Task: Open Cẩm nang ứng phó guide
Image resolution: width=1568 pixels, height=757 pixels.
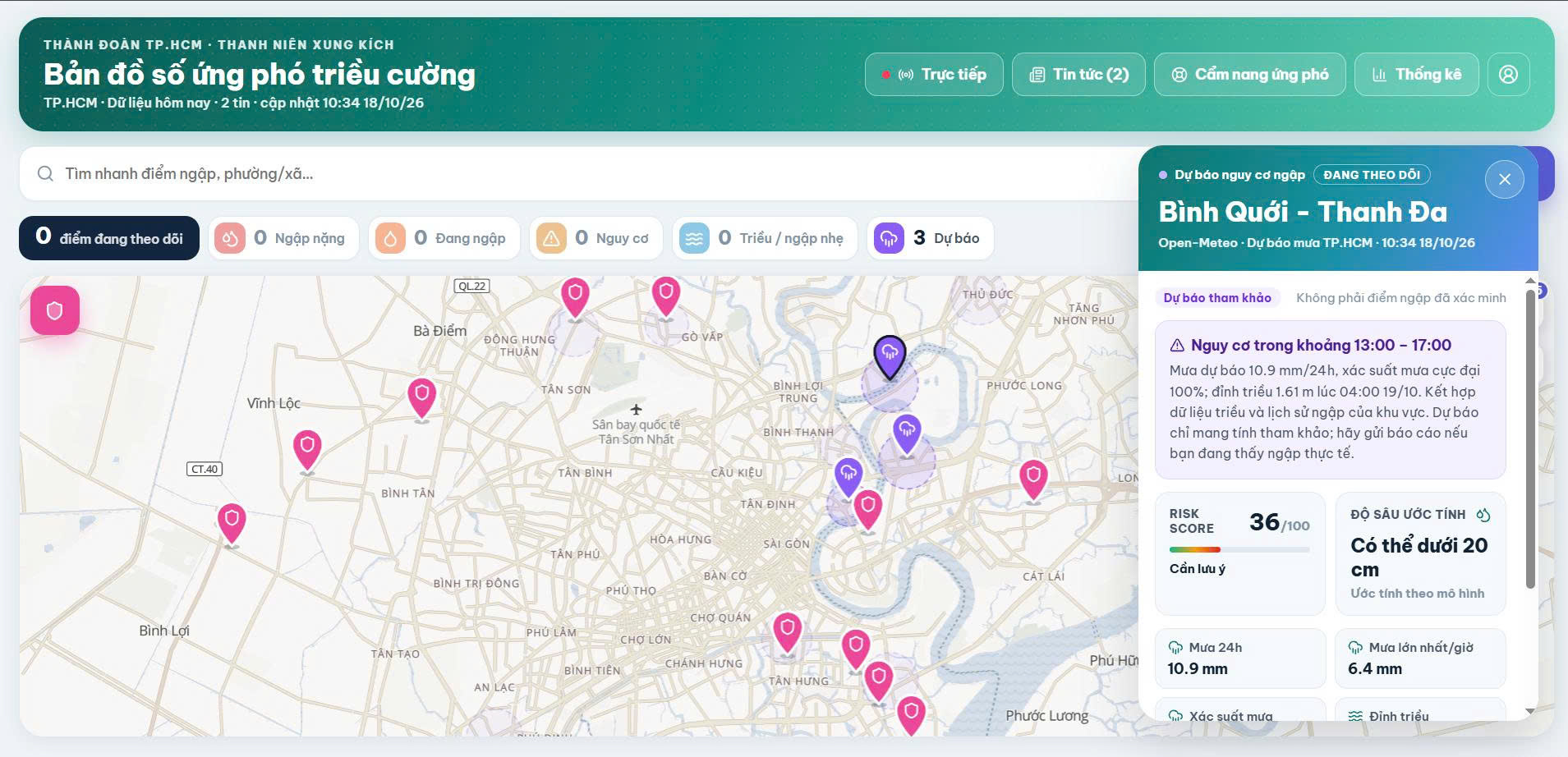Action: (x=1249, y=75)
